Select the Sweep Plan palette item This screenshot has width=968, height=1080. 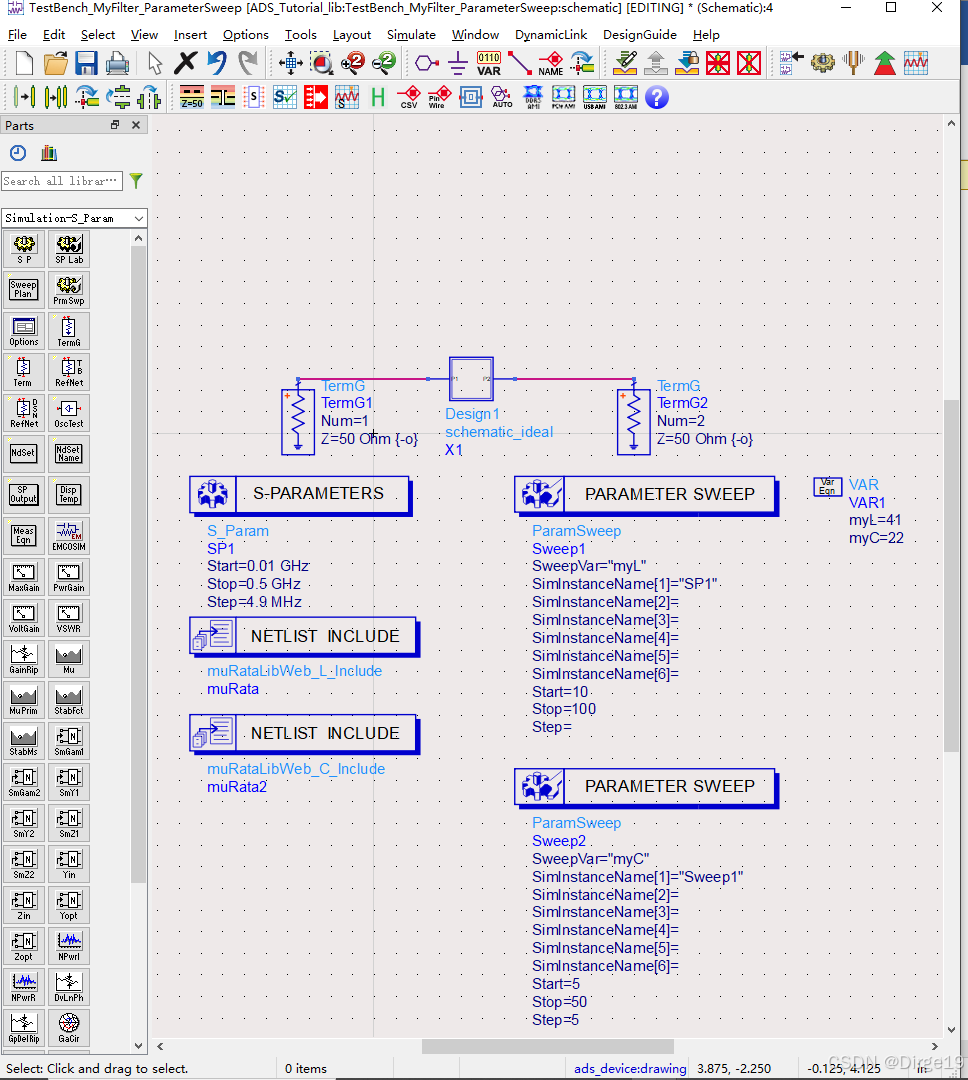[23, 289]
